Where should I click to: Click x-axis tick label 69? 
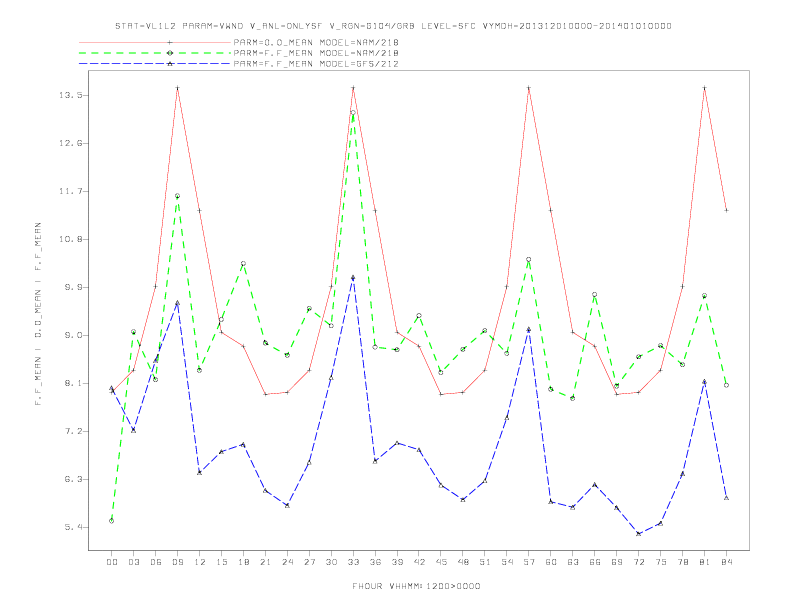pyautogui.click(x=617, y=562)
